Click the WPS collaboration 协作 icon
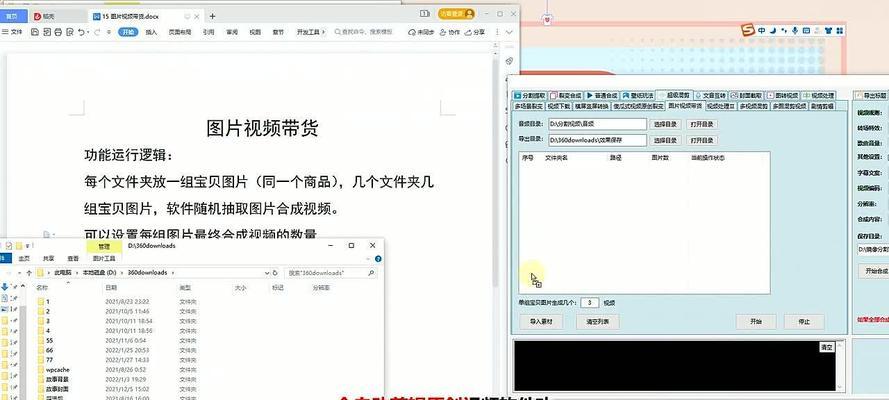 coord(450,32)
